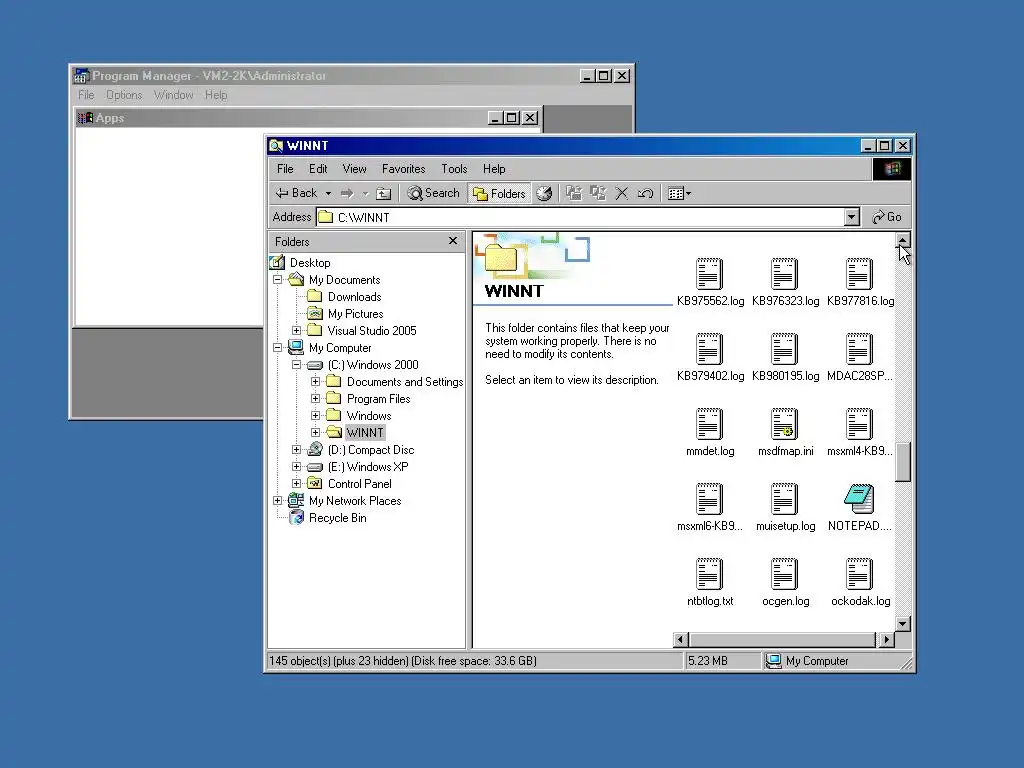Click the vertical scrollbar thumb
1024x768 pixels.
[903, 462]
